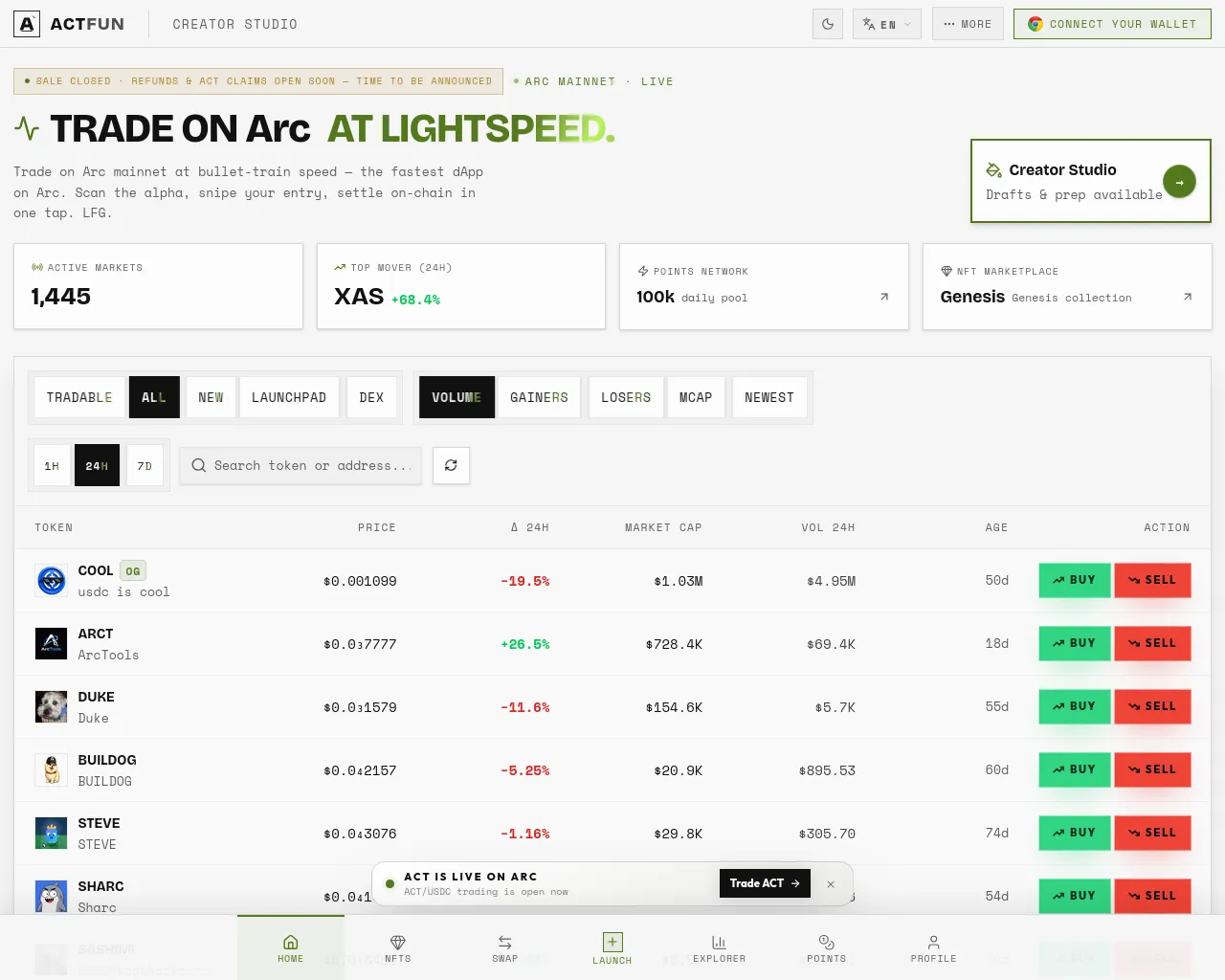Screen dimensions: 1225x980
Task: Open Creator Studio arrow button
Action: pos(1179,182)
